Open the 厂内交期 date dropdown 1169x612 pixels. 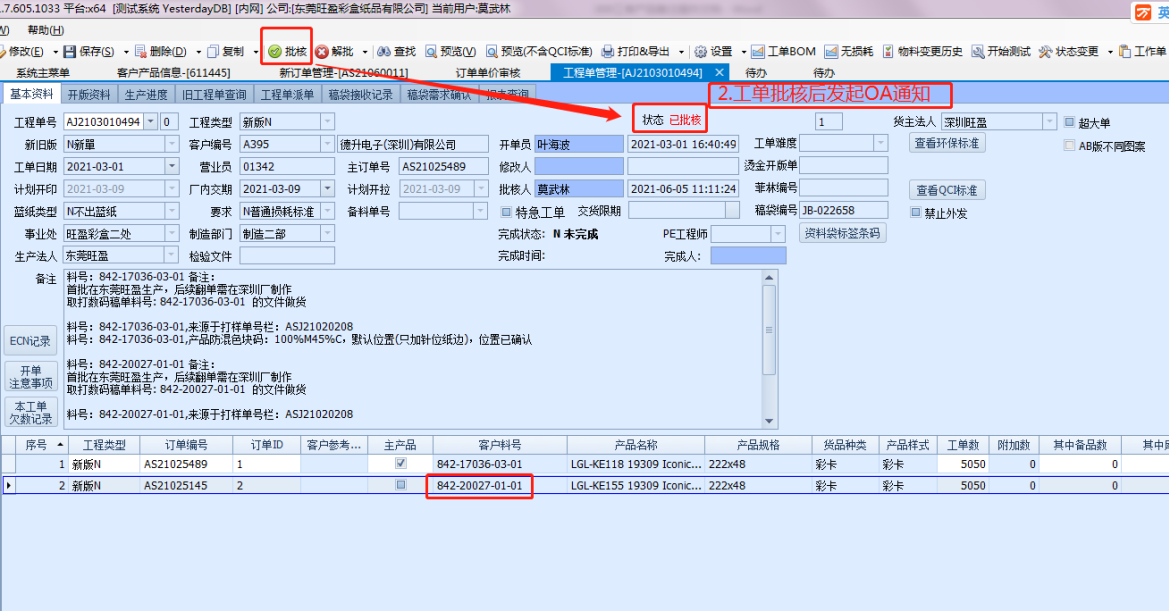pyautogui.click(x=327, y=189)
